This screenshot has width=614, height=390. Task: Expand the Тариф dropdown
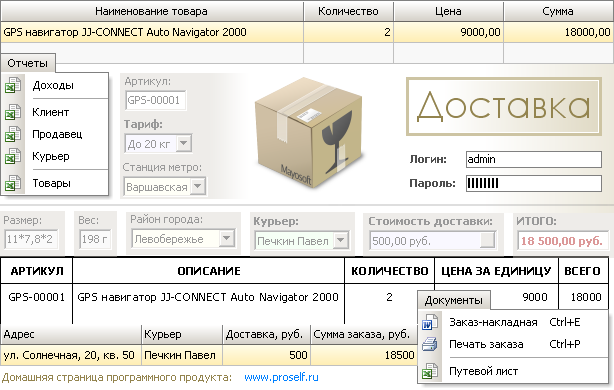coord(184,143)
